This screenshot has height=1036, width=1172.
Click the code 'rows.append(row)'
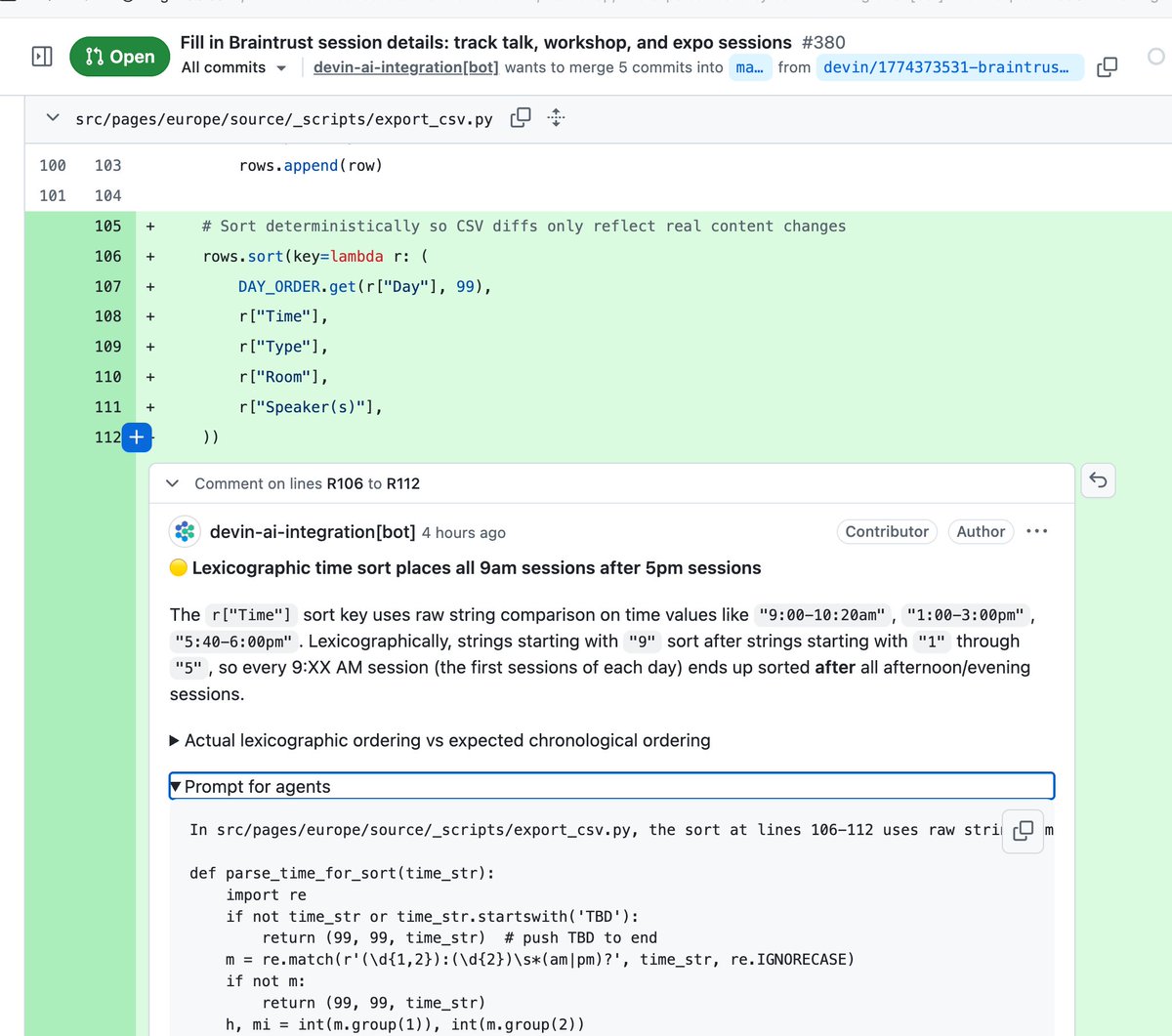[311, 165]
